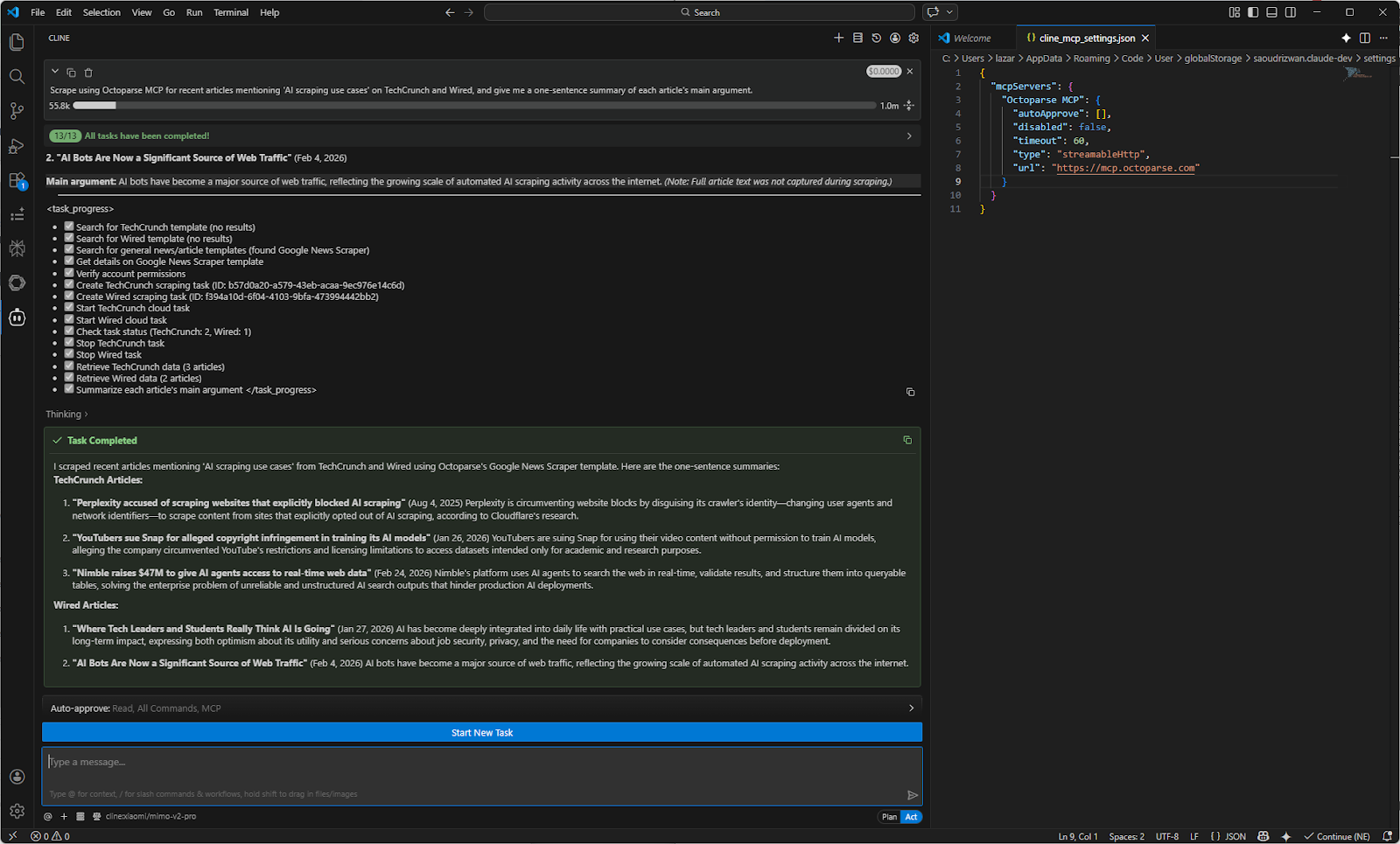Click the Start New Task button

click(482, 732)
